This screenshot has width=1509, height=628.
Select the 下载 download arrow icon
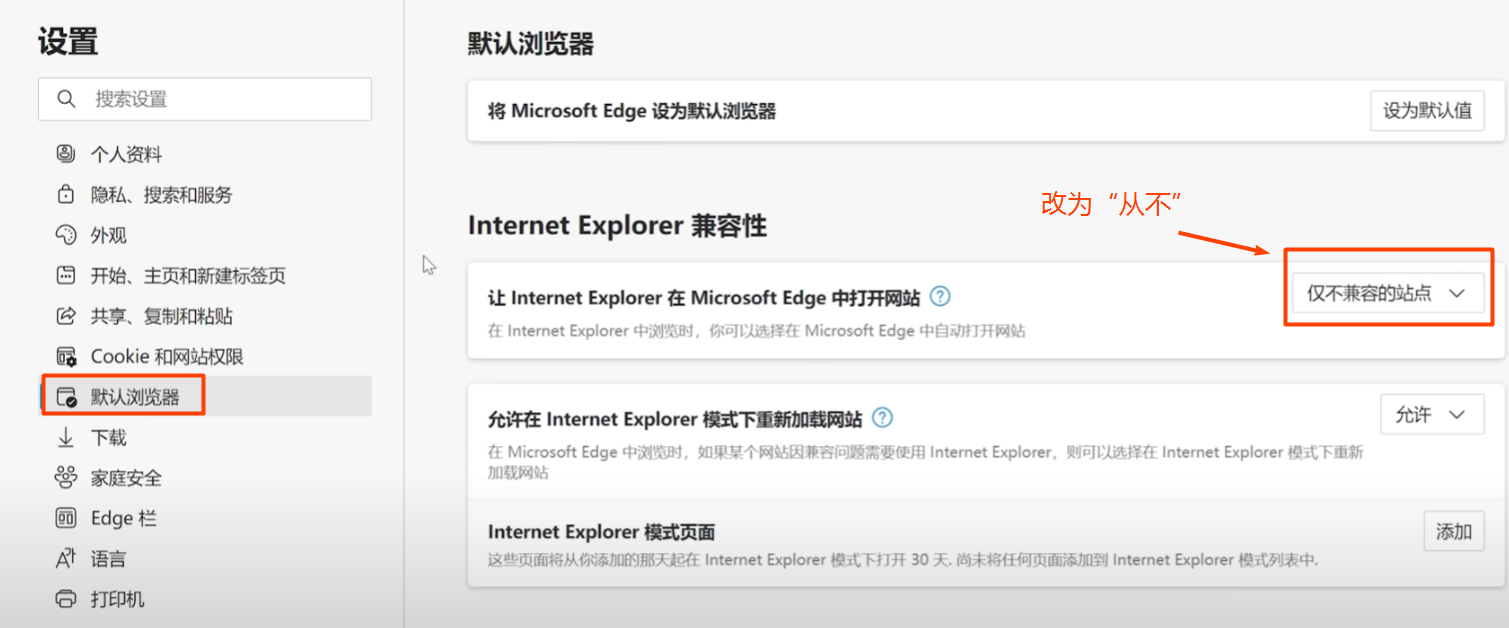click(x=64, y=437)
